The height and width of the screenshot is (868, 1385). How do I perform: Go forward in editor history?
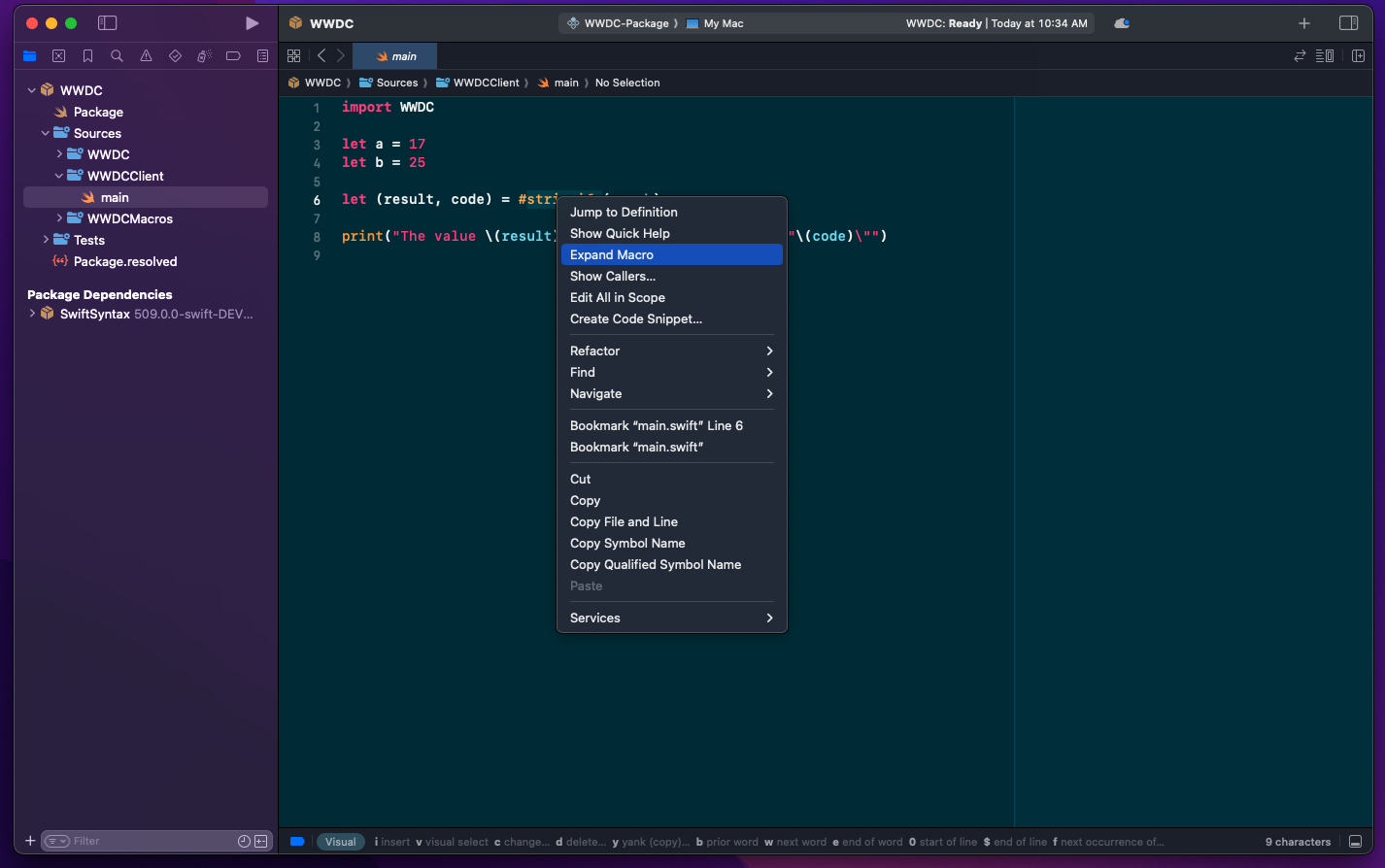(341, 56)
